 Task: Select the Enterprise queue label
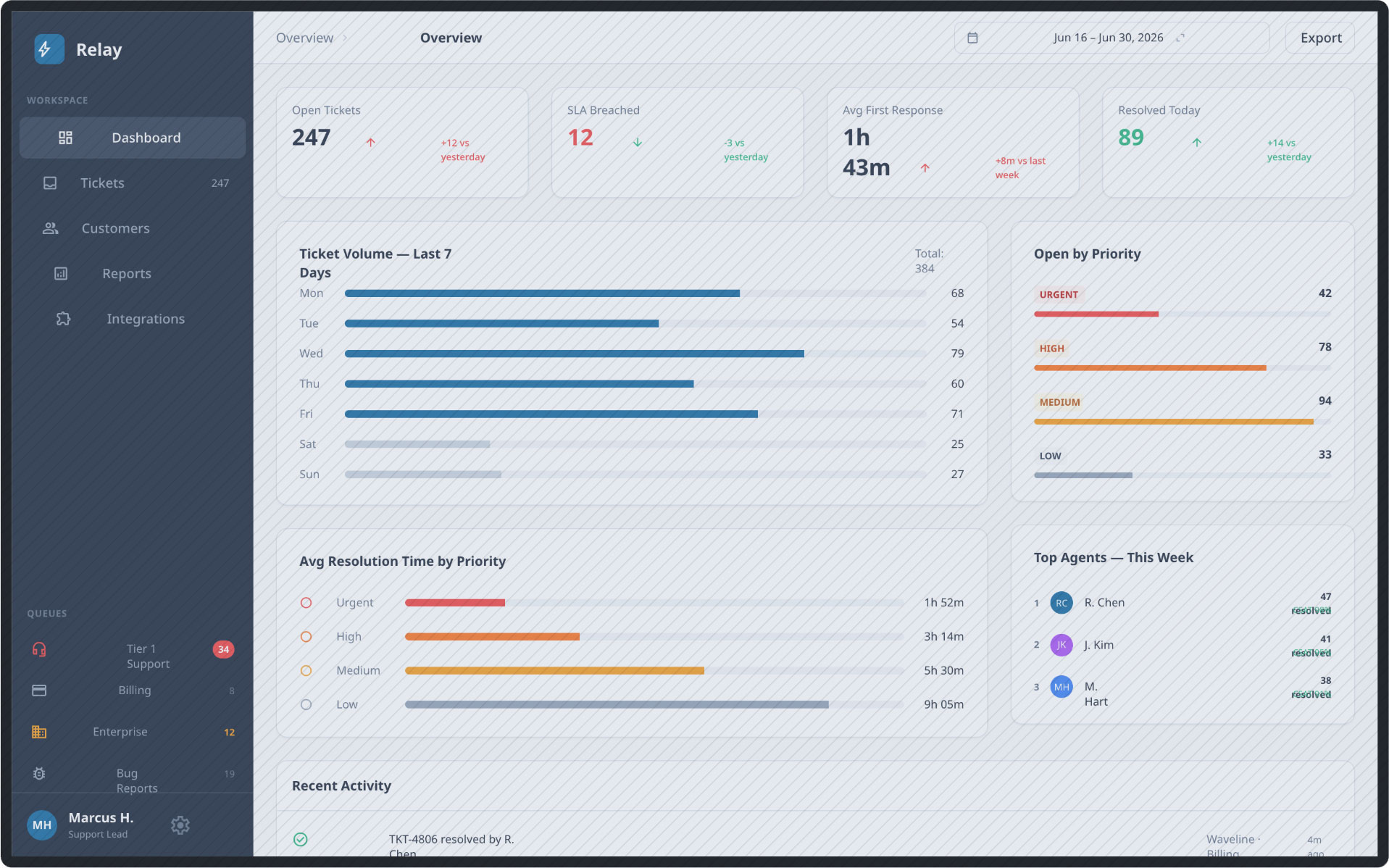click(120, 732)
